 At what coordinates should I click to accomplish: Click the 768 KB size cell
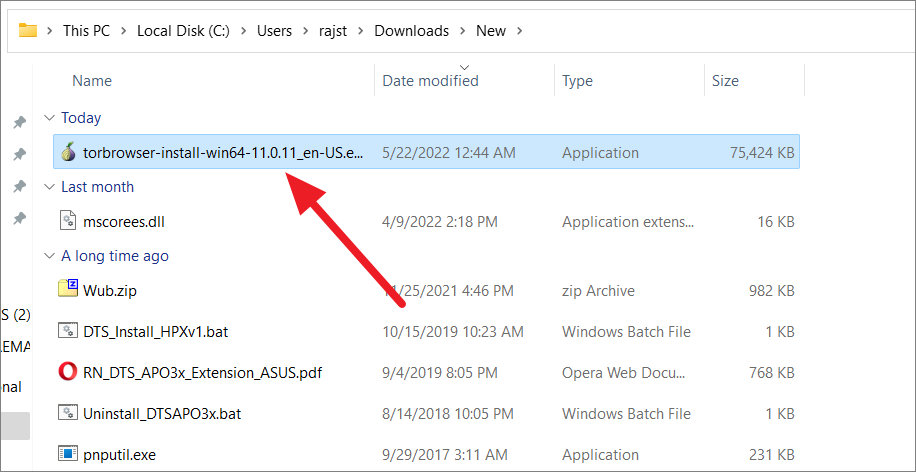(771, 372)
